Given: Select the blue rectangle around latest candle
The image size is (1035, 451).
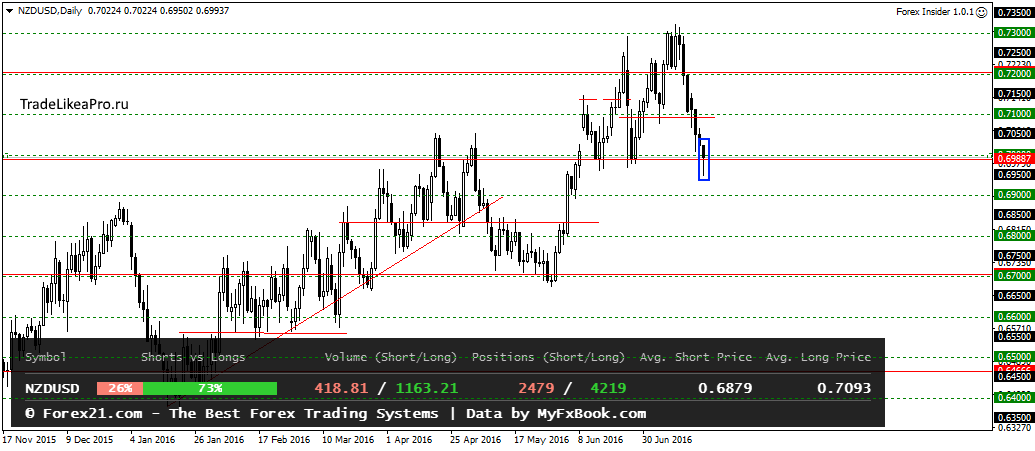Looking at the screenshot, I should (704, 159).
